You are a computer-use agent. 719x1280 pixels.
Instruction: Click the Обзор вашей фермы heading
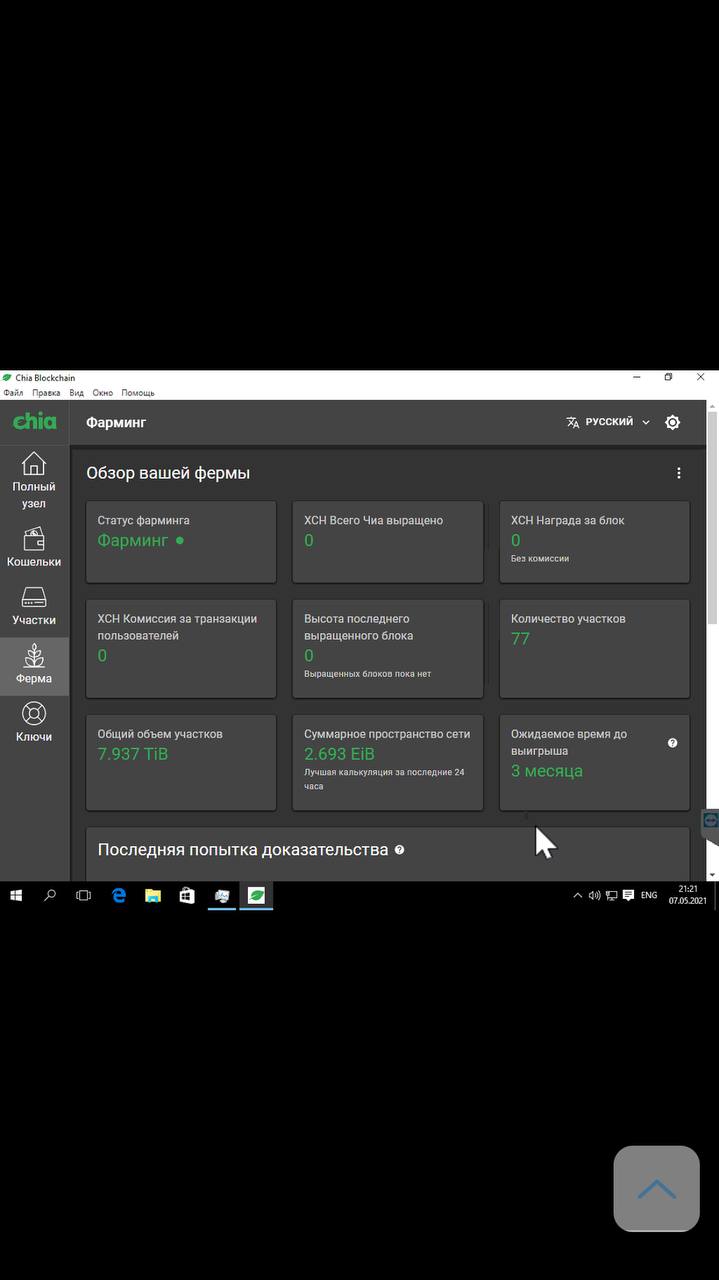pyautogui.click(x=168, y=473)
